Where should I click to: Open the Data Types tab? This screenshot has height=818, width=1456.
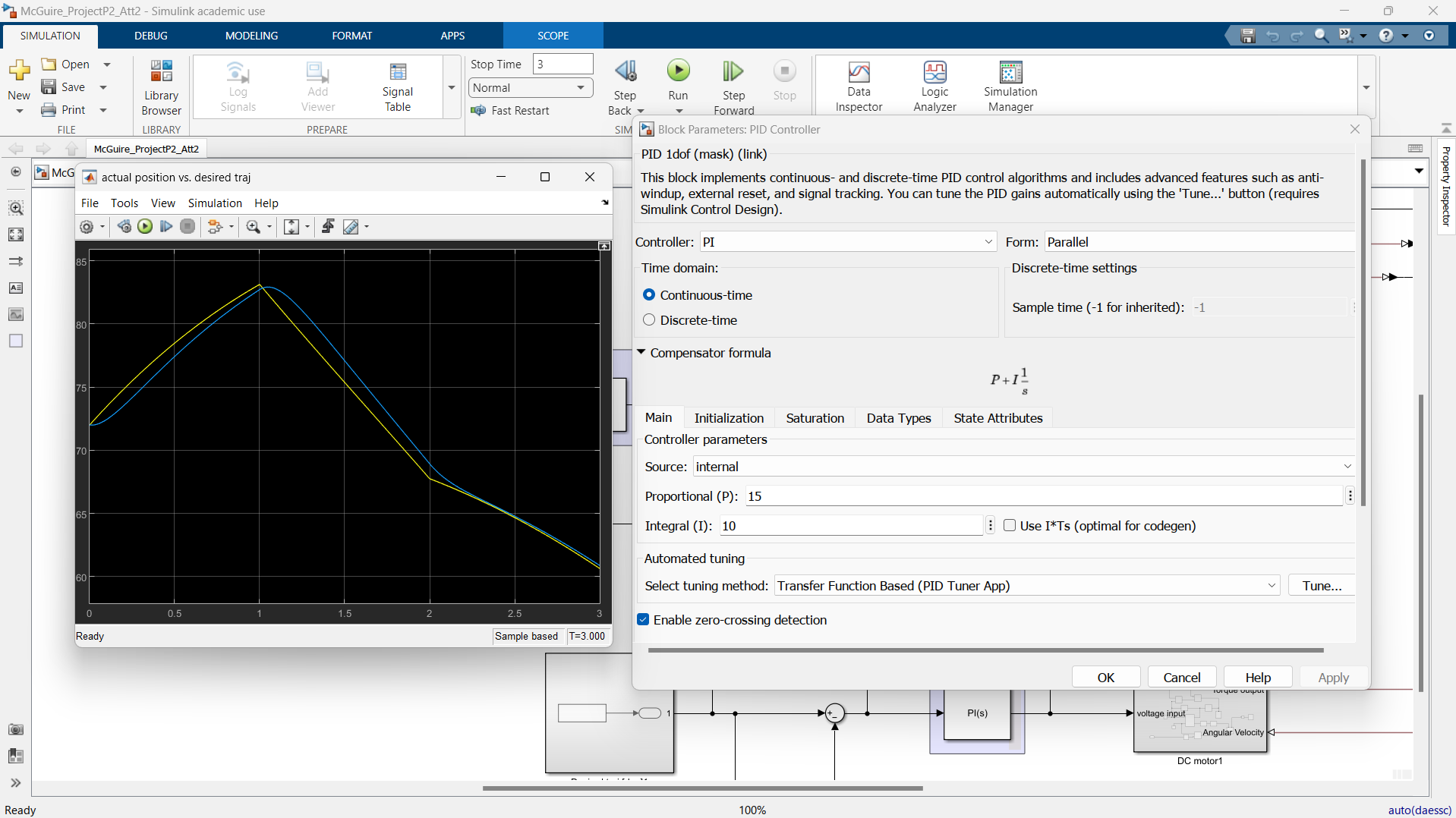899,418
